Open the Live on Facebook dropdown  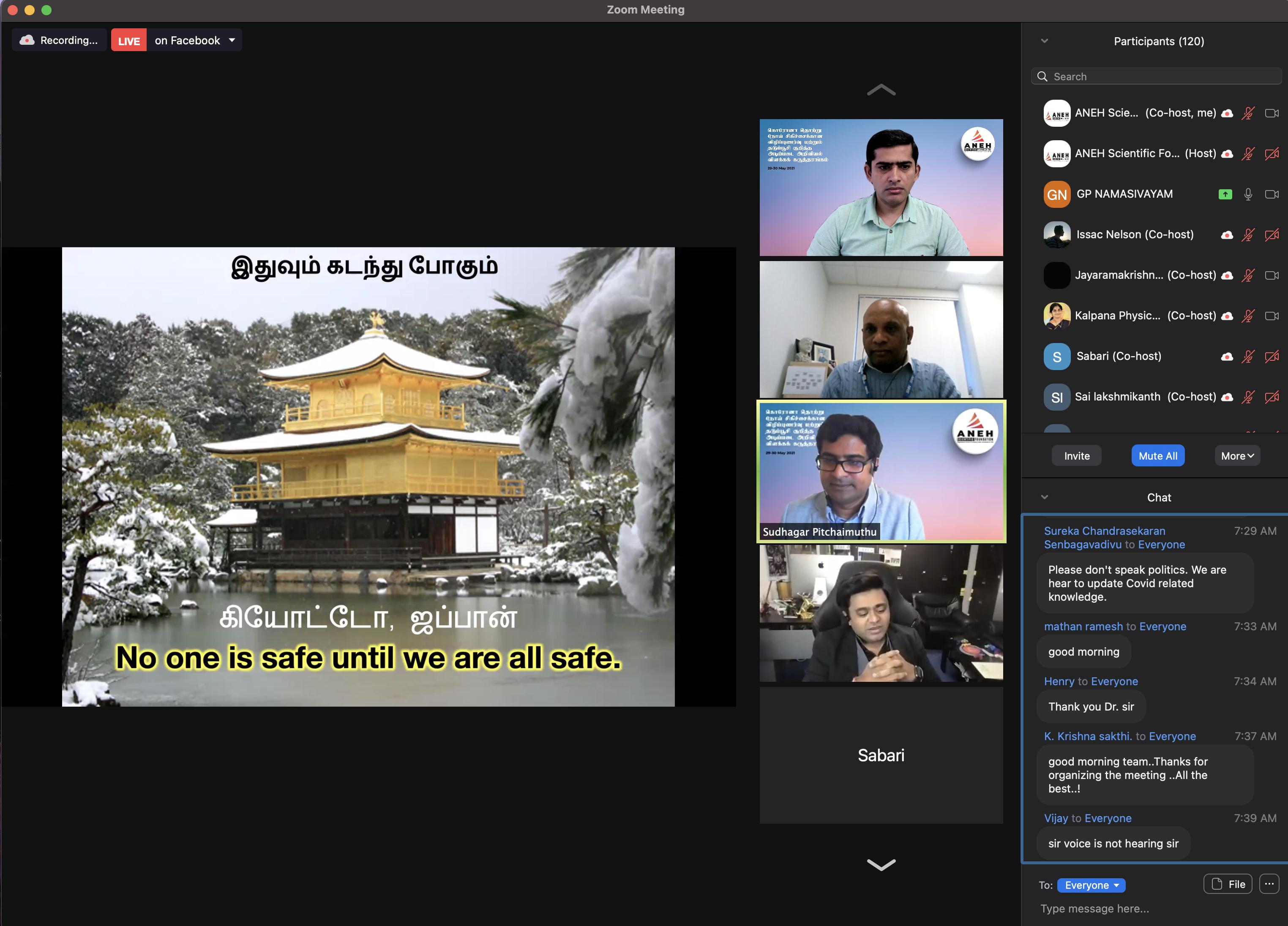point(232,40)
